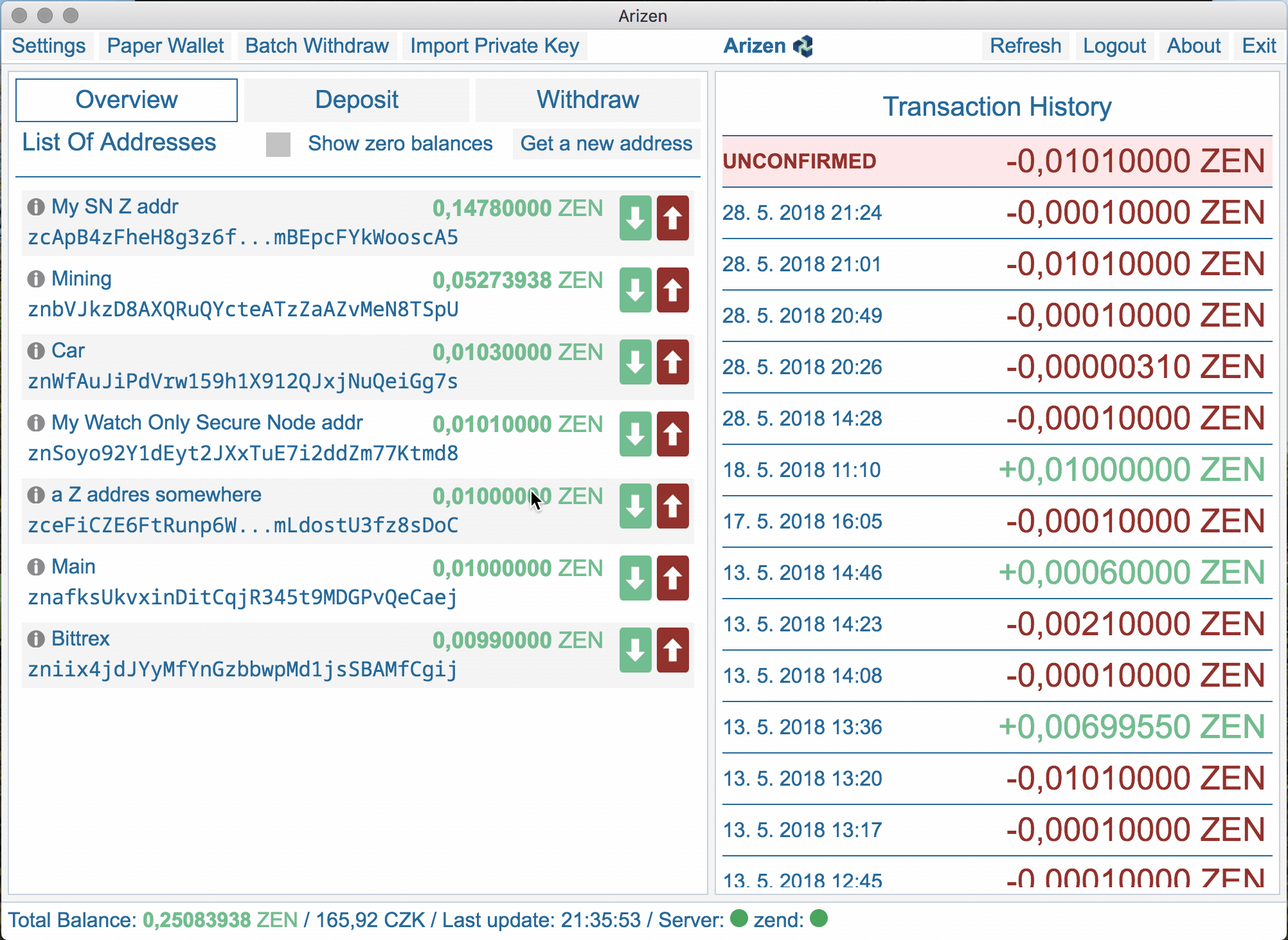Enable Show zero balances checkbox
Image resolution: width=1288 pixels, height=940 pixels.
tap(278, 144)
